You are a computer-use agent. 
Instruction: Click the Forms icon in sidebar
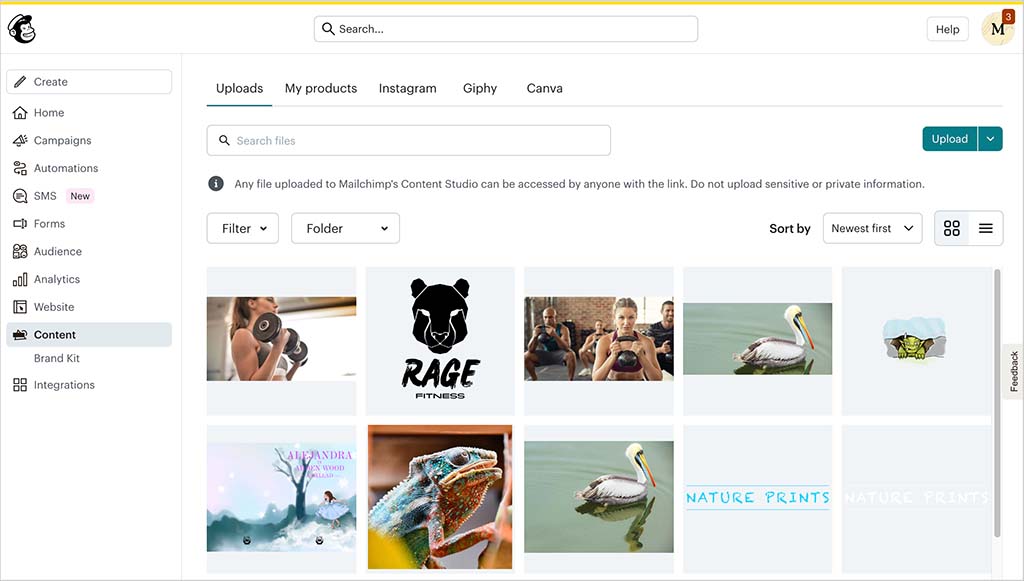20,223
